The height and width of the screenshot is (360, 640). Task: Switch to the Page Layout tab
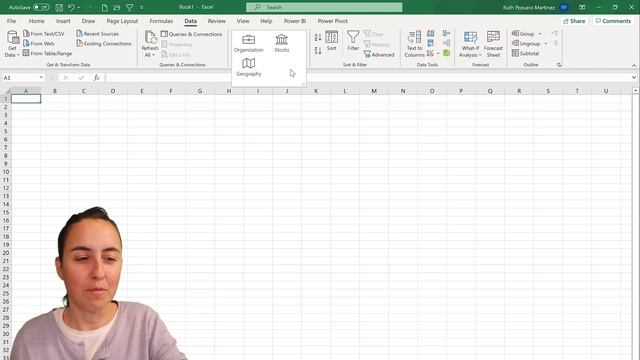click(122, 21)
